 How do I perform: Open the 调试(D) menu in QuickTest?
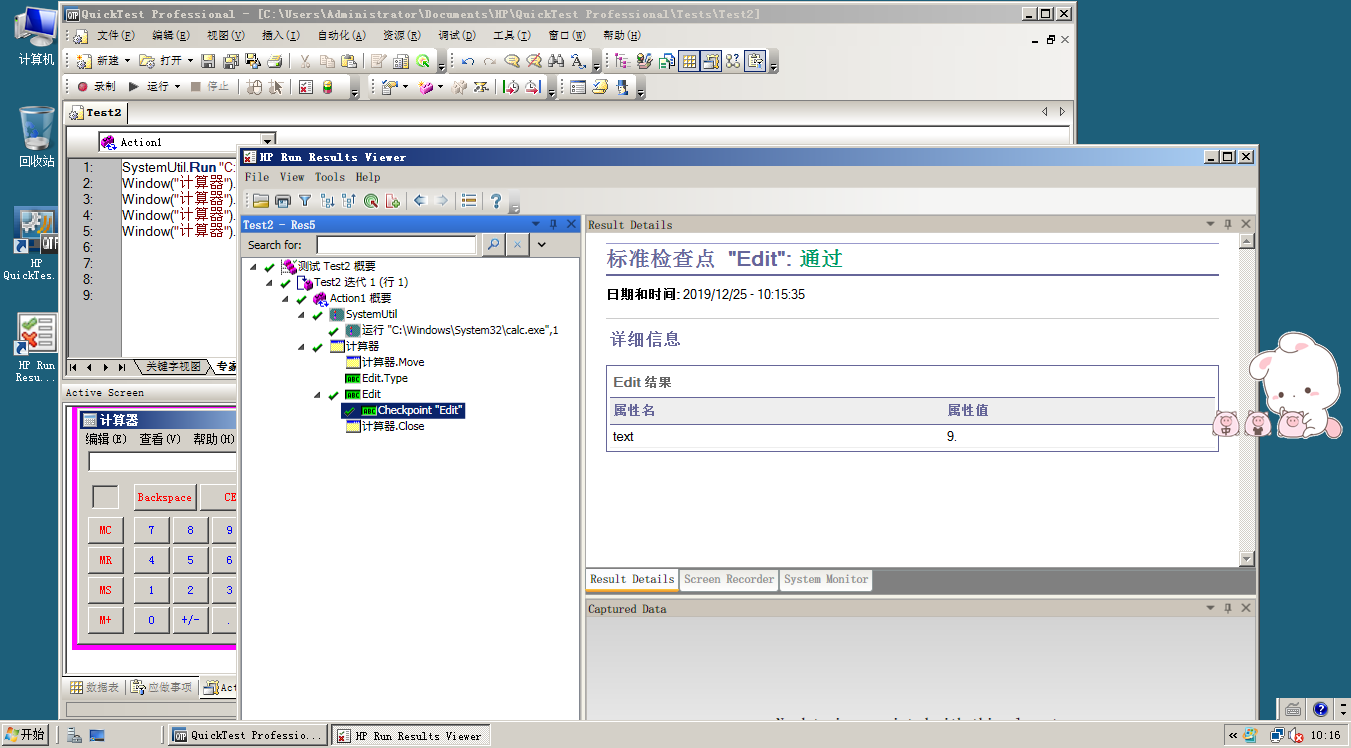pyautogui.click(x=457, y=35)
